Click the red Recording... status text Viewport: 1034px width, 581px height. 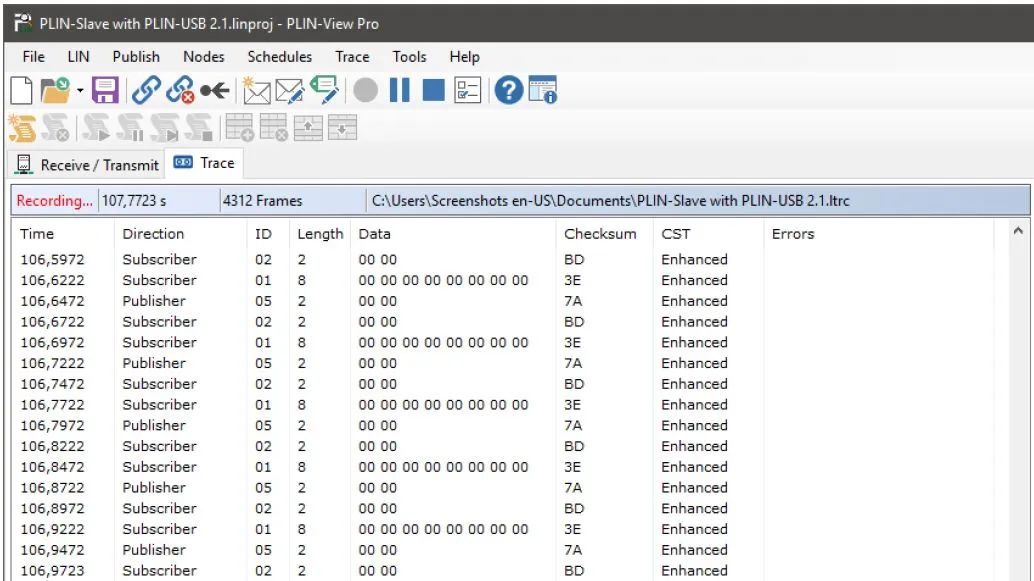(54, 200)
